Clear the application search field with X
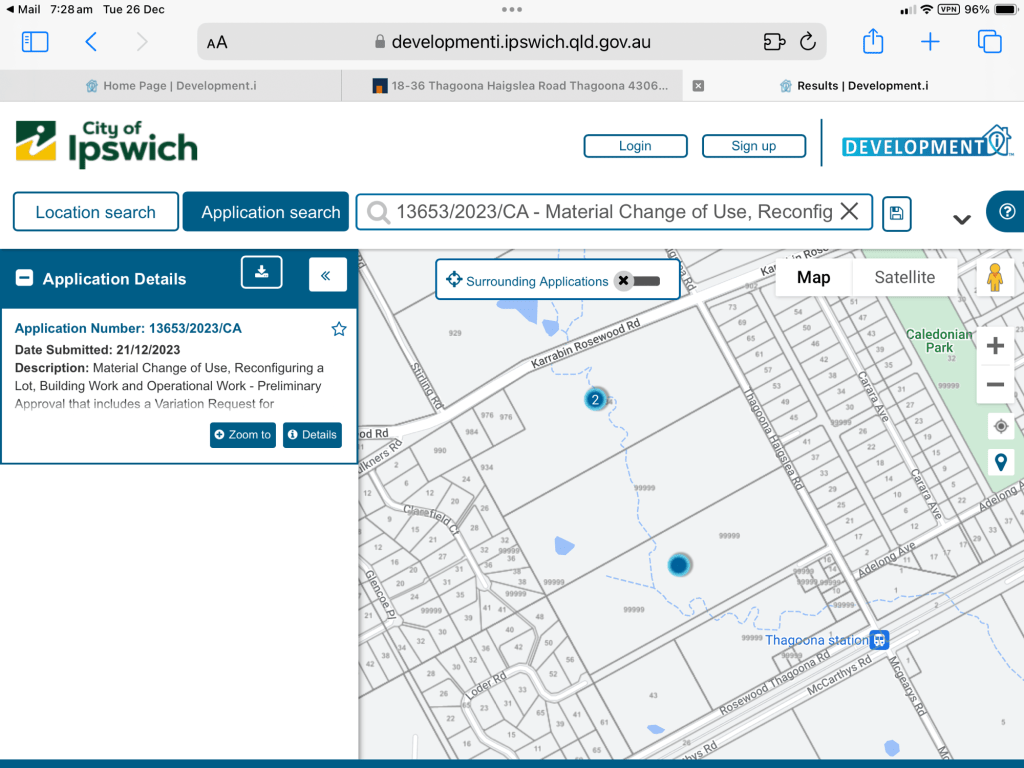The image size is (1024, 768). pyautogui.click(x=849, y=212)
